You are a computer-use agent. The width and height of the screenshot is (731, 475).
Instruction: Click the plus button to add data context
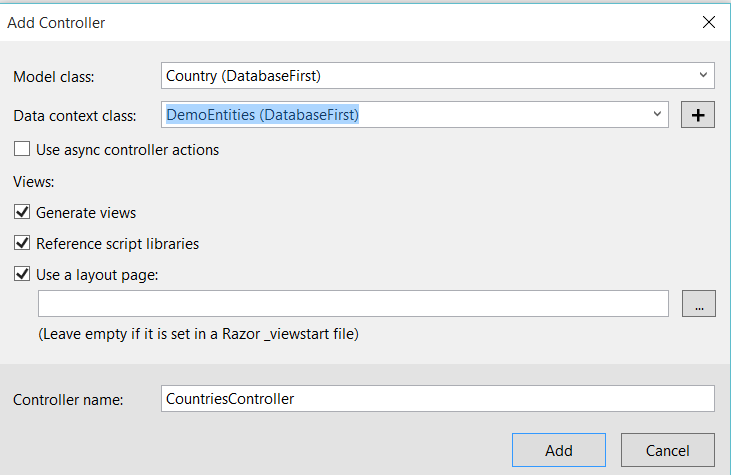pyautogui.click(x=698, y=115)
